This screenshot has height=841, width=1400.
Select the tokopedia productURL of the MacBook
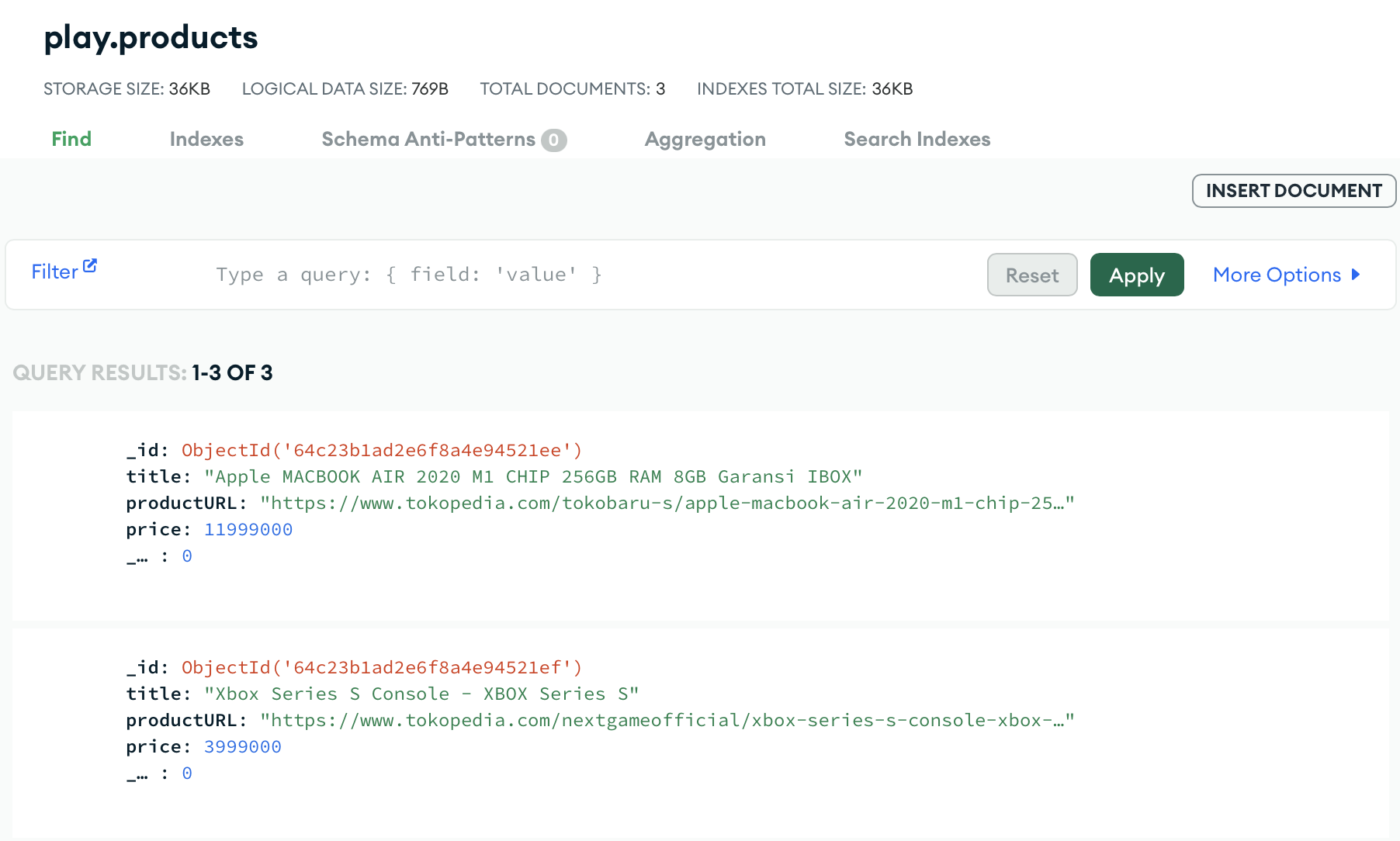coord(667,503)
